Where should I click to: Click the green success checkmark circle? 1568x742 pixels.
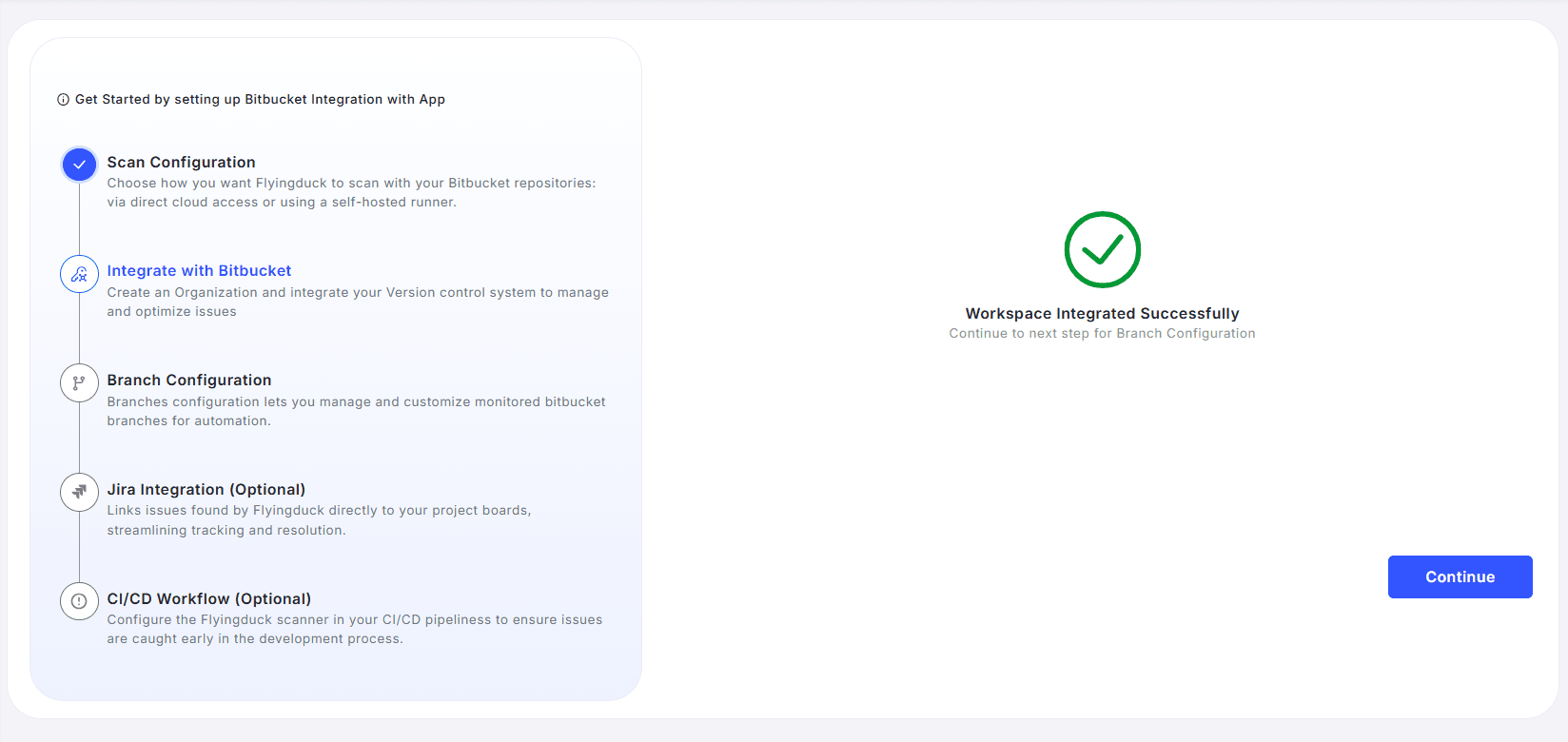1102,249
